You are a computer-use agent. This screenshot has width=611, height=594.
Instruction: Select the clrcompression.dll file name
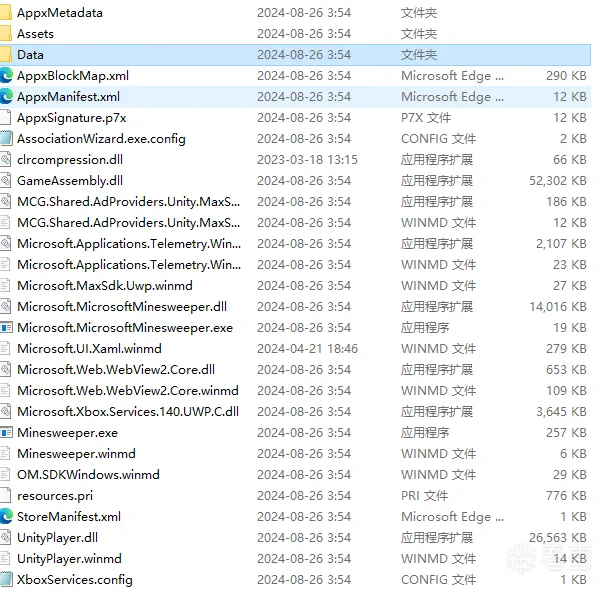pos(70,160)
